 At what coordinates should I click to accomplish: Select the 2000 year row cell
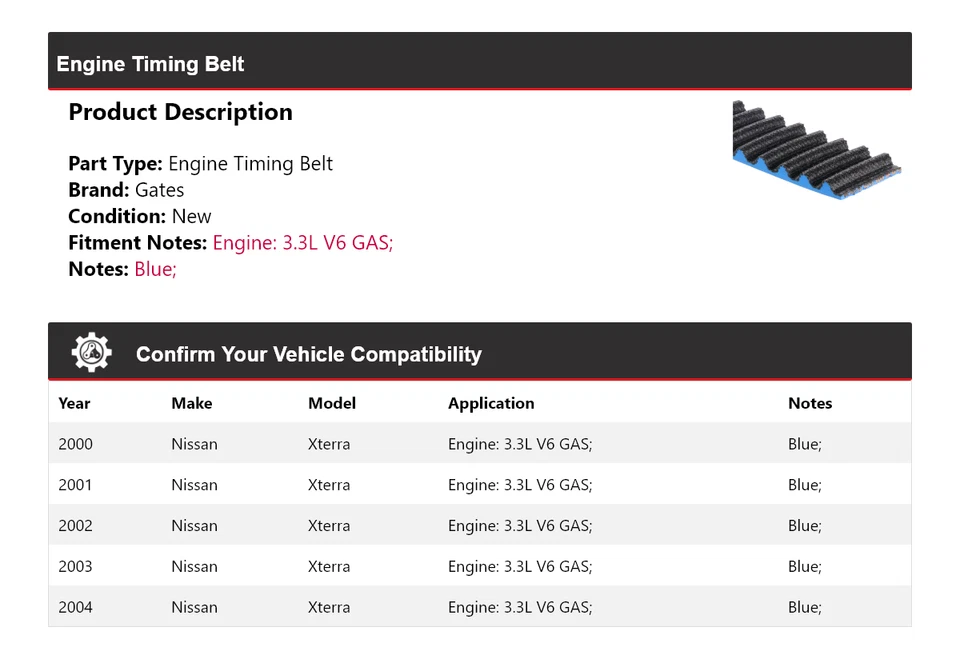tap(75, 444)
